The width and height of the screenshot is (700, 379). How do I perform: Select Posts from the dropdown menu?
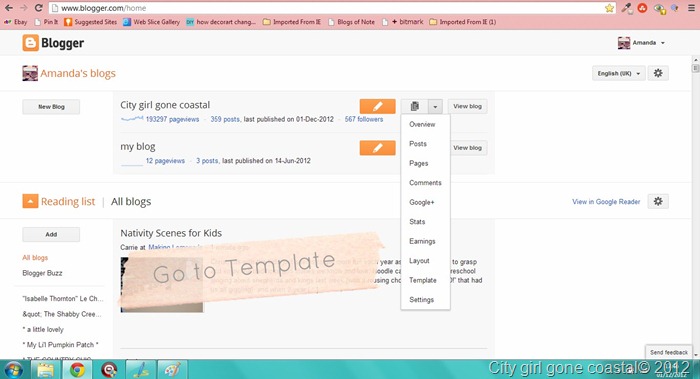pos(418,144)
